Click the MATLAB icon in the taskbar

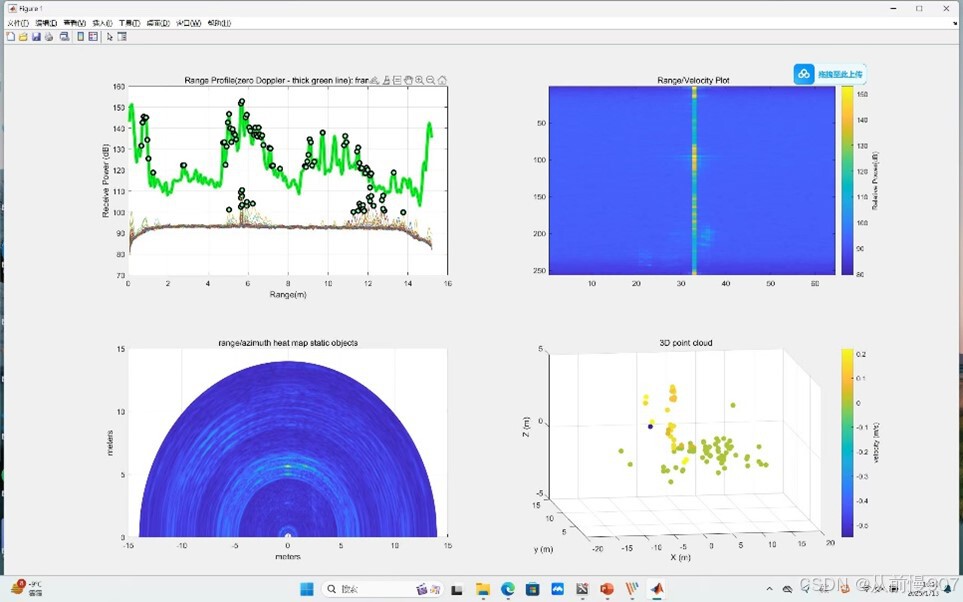[657, 589]
